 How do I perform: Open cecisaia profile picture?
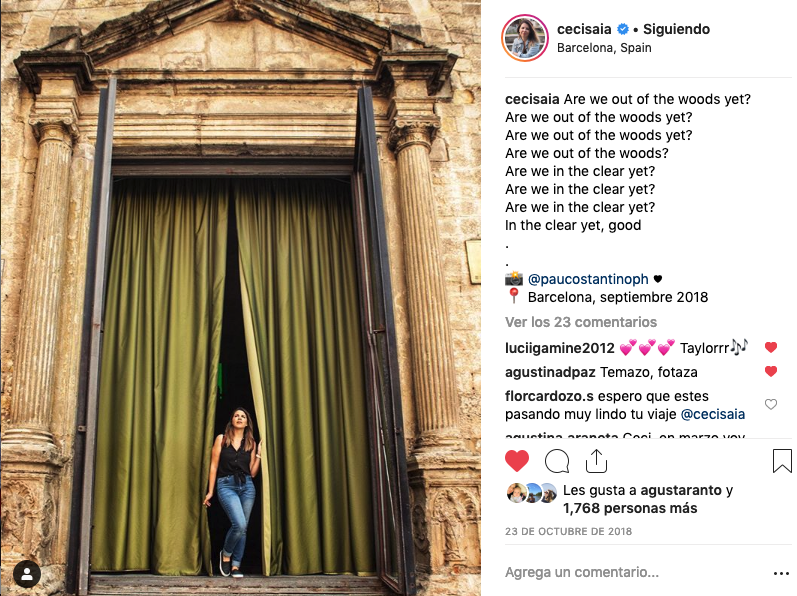[x=525, y=38]
